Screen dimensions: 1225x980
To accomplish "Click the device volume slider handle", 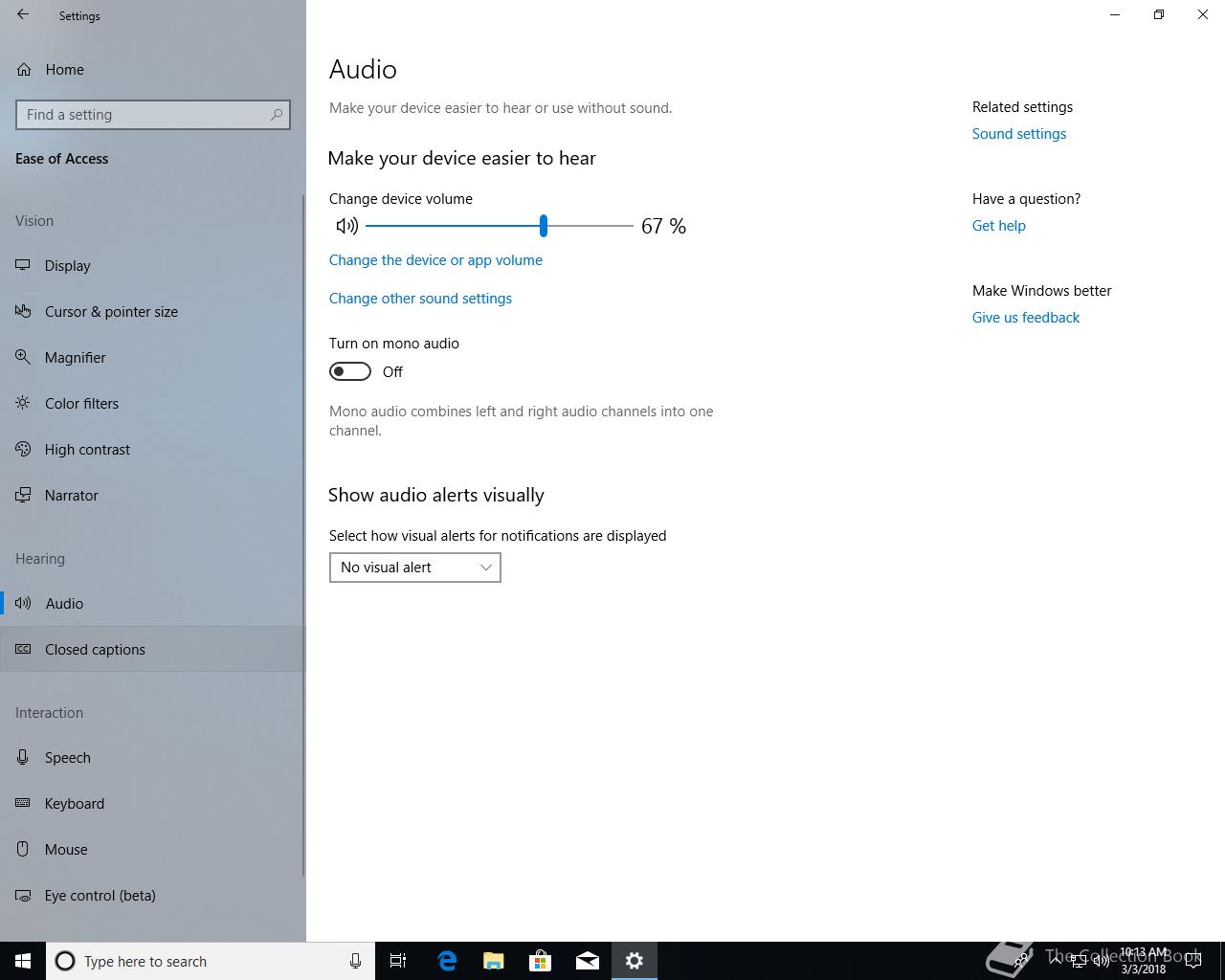I will tap(544, 226).
